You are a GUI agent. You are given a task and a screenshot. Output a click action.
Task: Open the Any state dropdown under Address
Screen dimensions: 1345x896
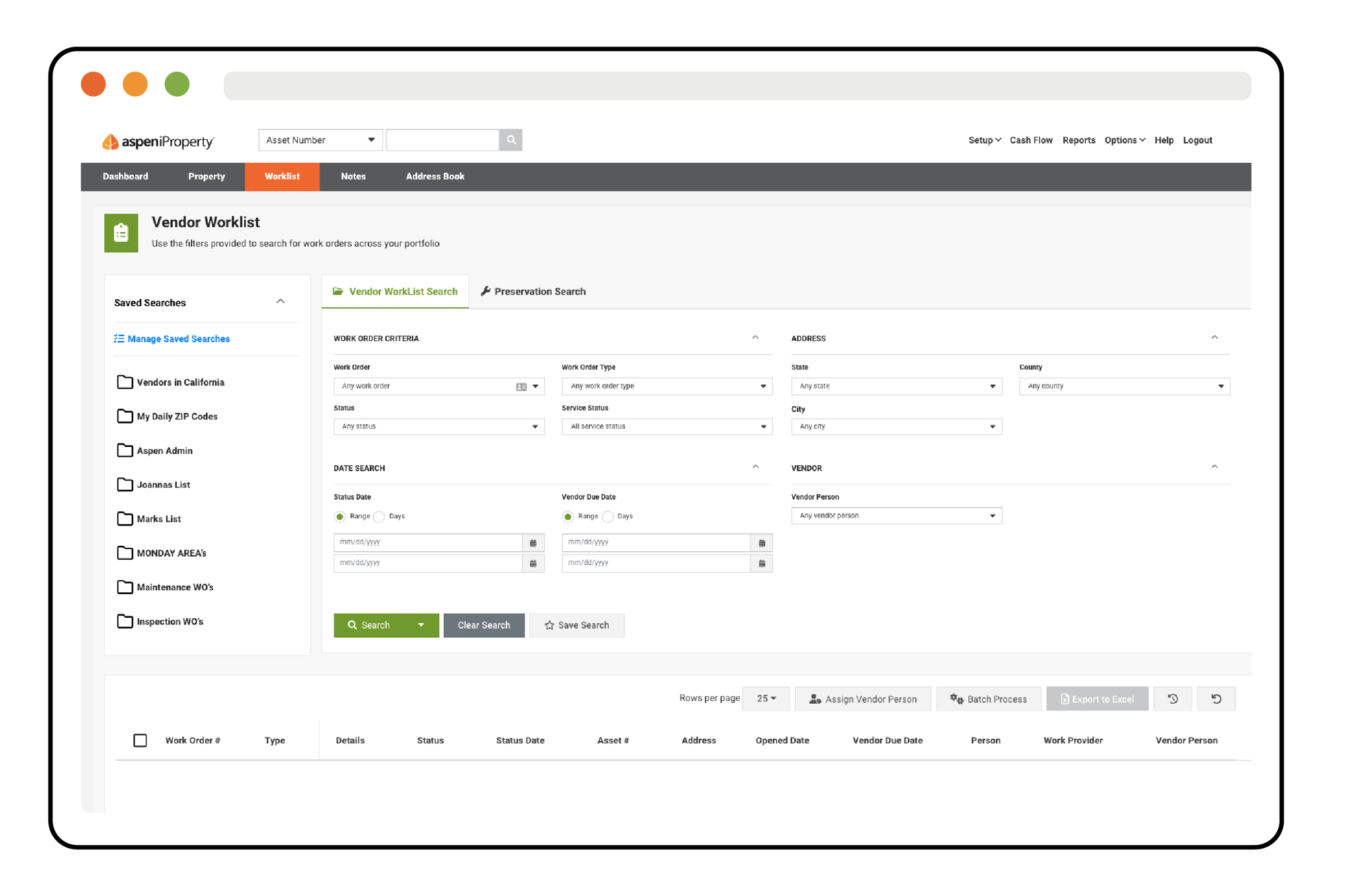tap(893, 385)
